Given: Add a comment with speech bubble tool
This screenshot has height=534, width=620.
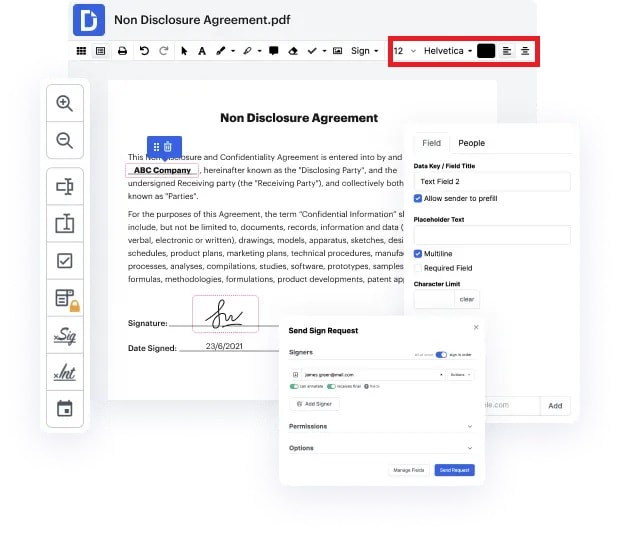Looking at the screenshot, I should [x=274, y=51].
